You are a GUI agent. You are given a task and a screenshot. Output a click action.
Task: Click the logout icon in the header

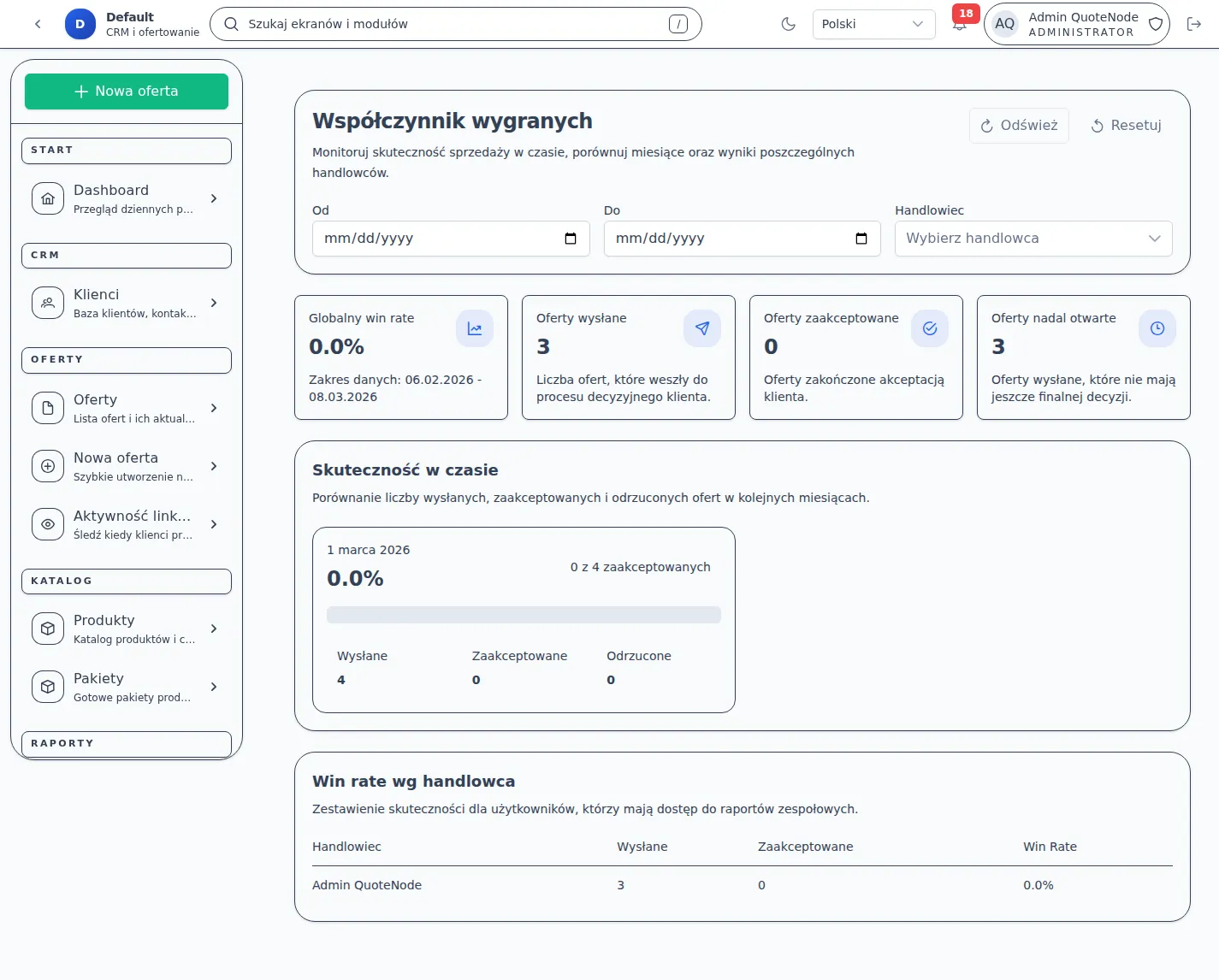(1194, 24)
